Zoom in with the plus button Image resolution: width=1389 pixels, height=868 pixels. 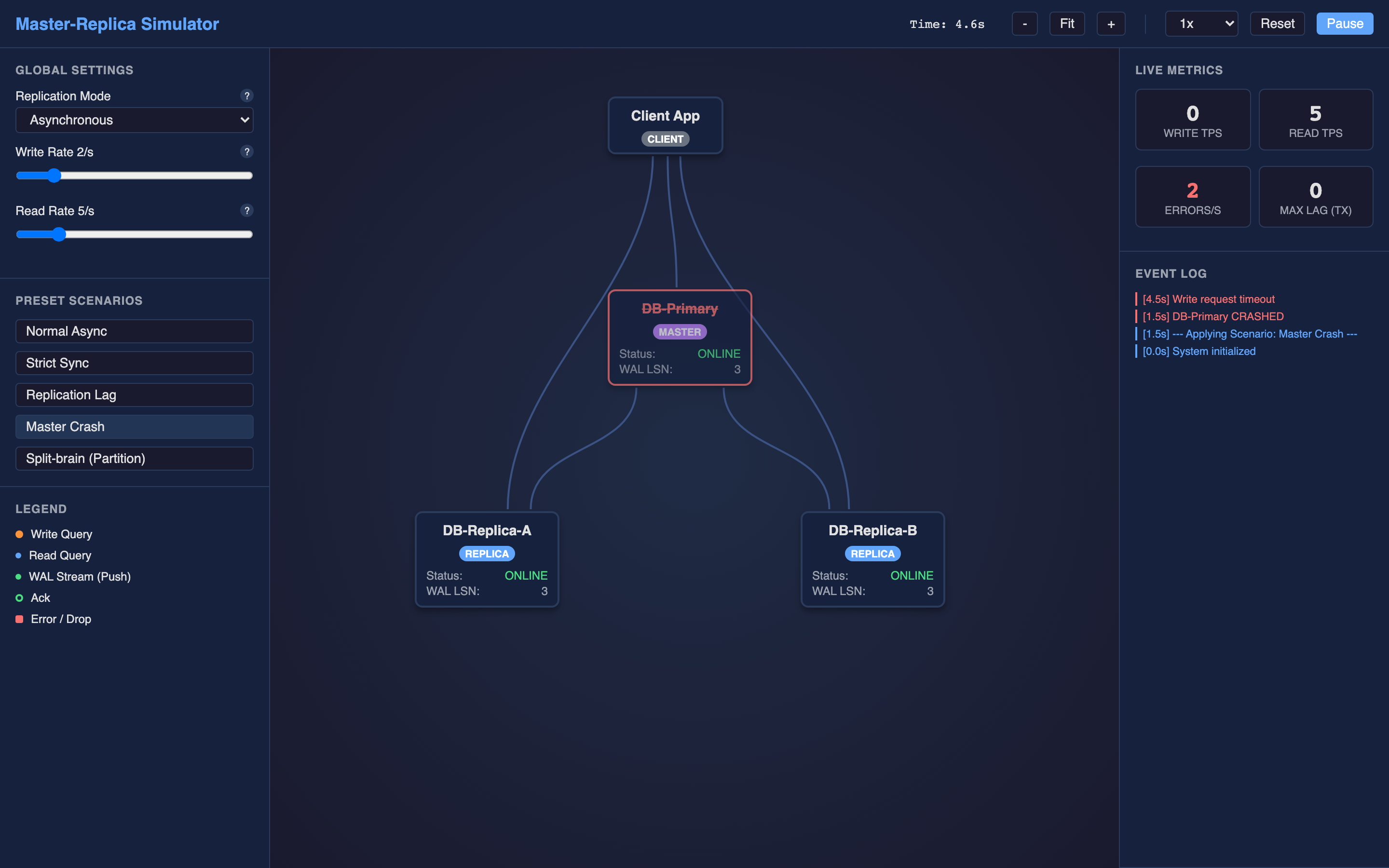click(x=1111, y=24)
